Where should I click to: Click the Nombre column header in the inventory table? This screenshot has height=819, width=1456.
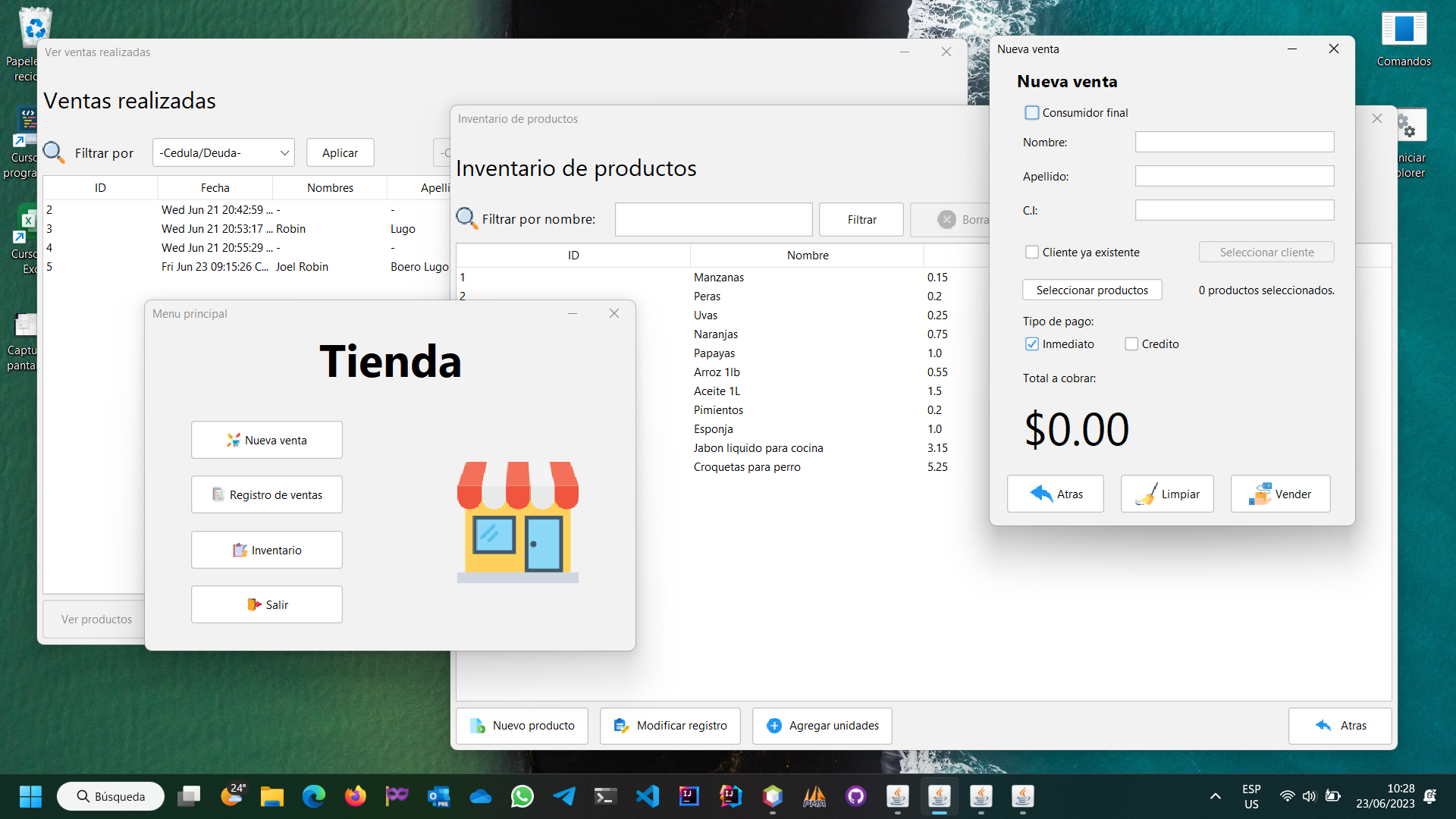pyautogui.click(x=808, y=256)
